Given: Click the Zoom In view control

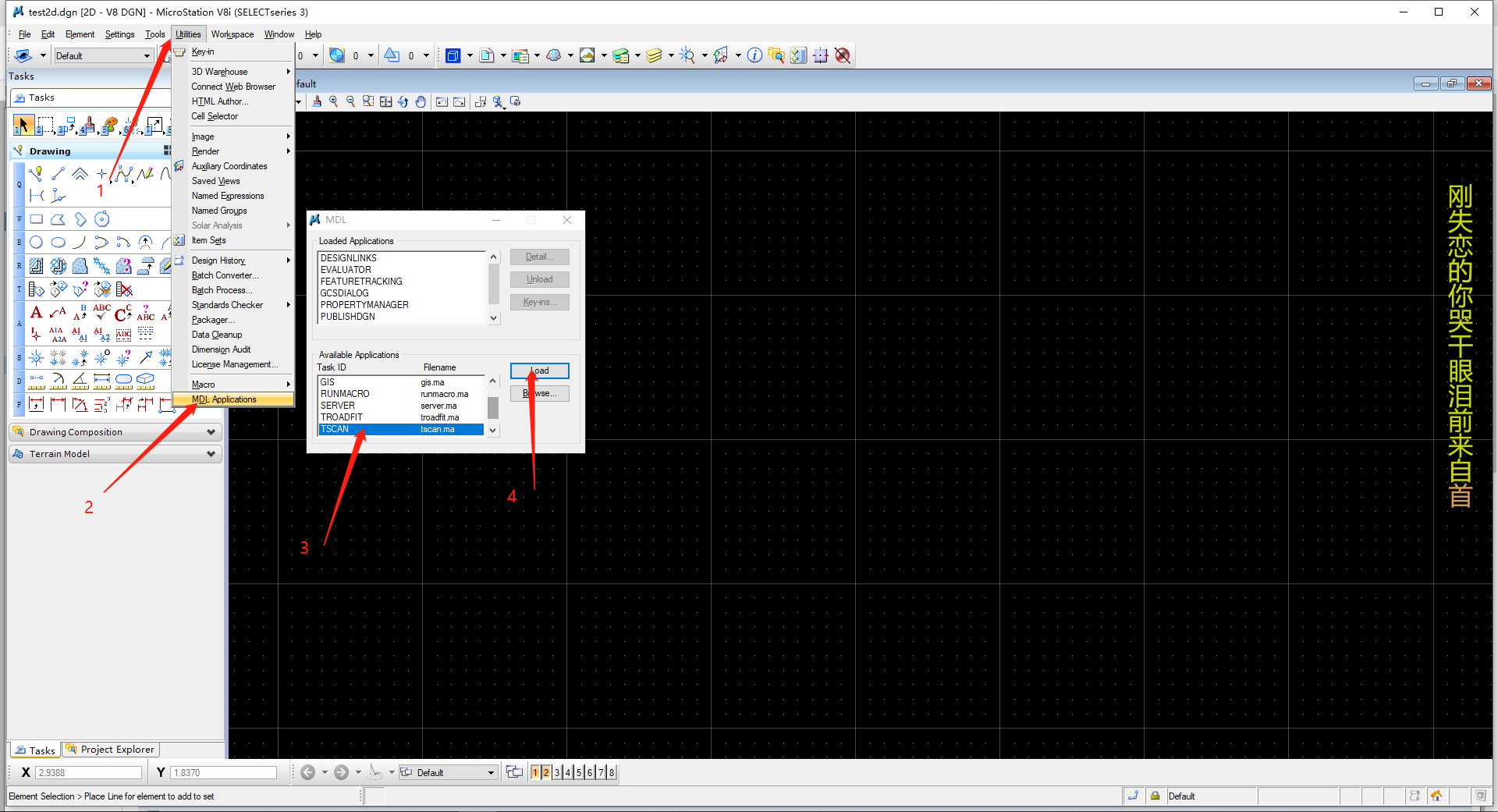Looking at the screenshot, I should [334, 101].
